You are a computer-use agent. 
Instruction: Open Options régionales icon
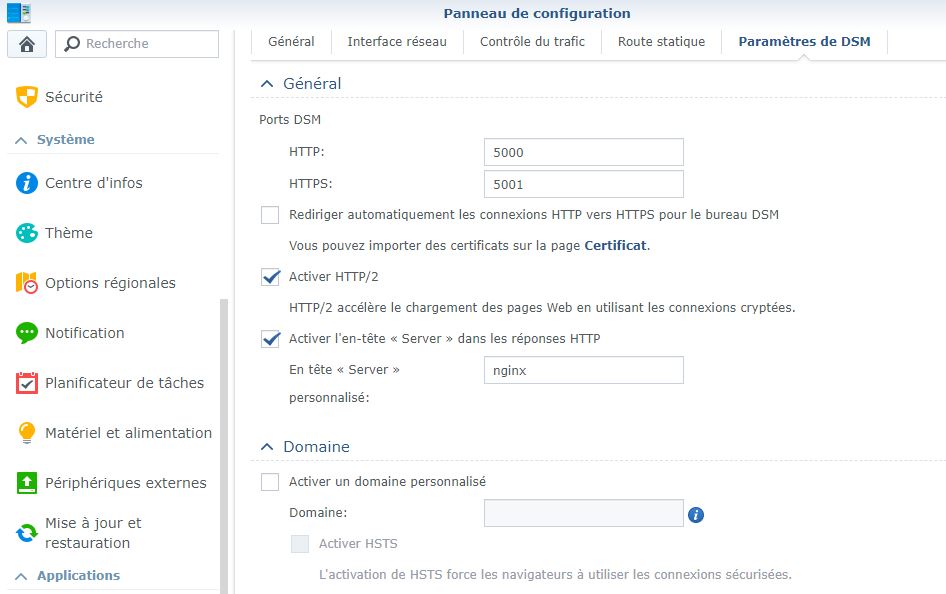27,283
